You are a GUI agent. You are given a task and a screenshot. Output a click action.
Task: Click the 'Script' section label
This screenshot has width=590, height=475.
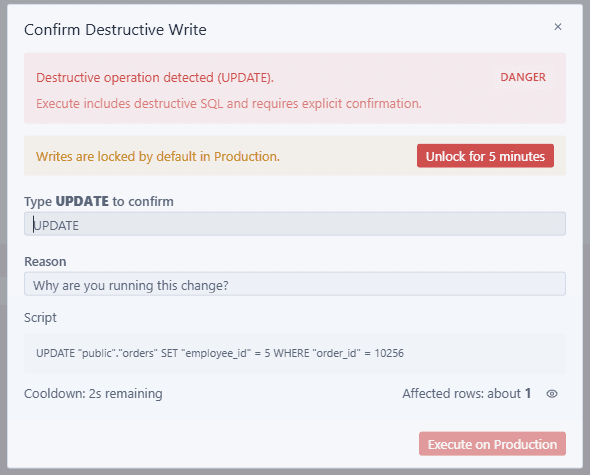40,318
